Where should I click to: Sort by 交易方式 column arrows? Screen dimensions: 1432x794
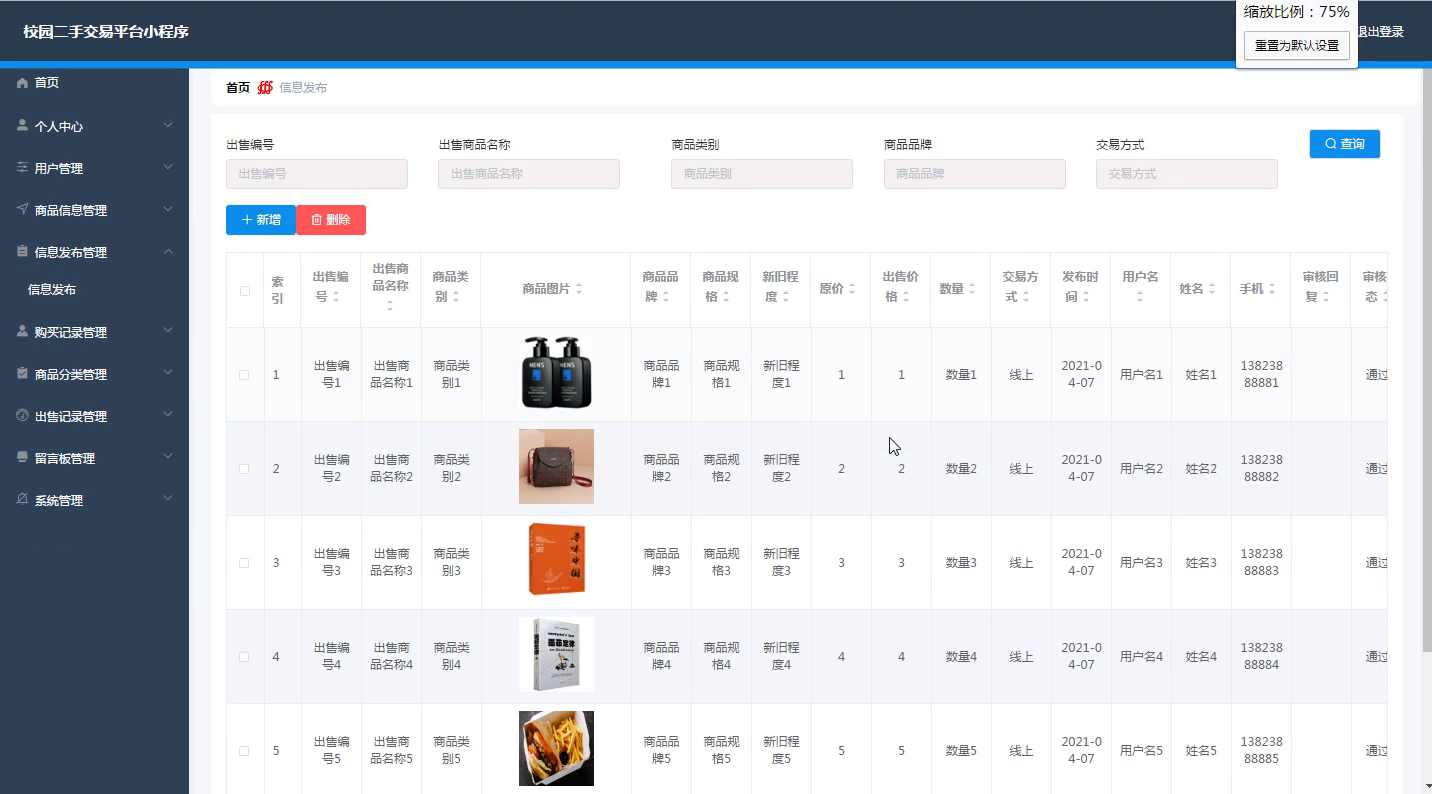coord(1026,297)
